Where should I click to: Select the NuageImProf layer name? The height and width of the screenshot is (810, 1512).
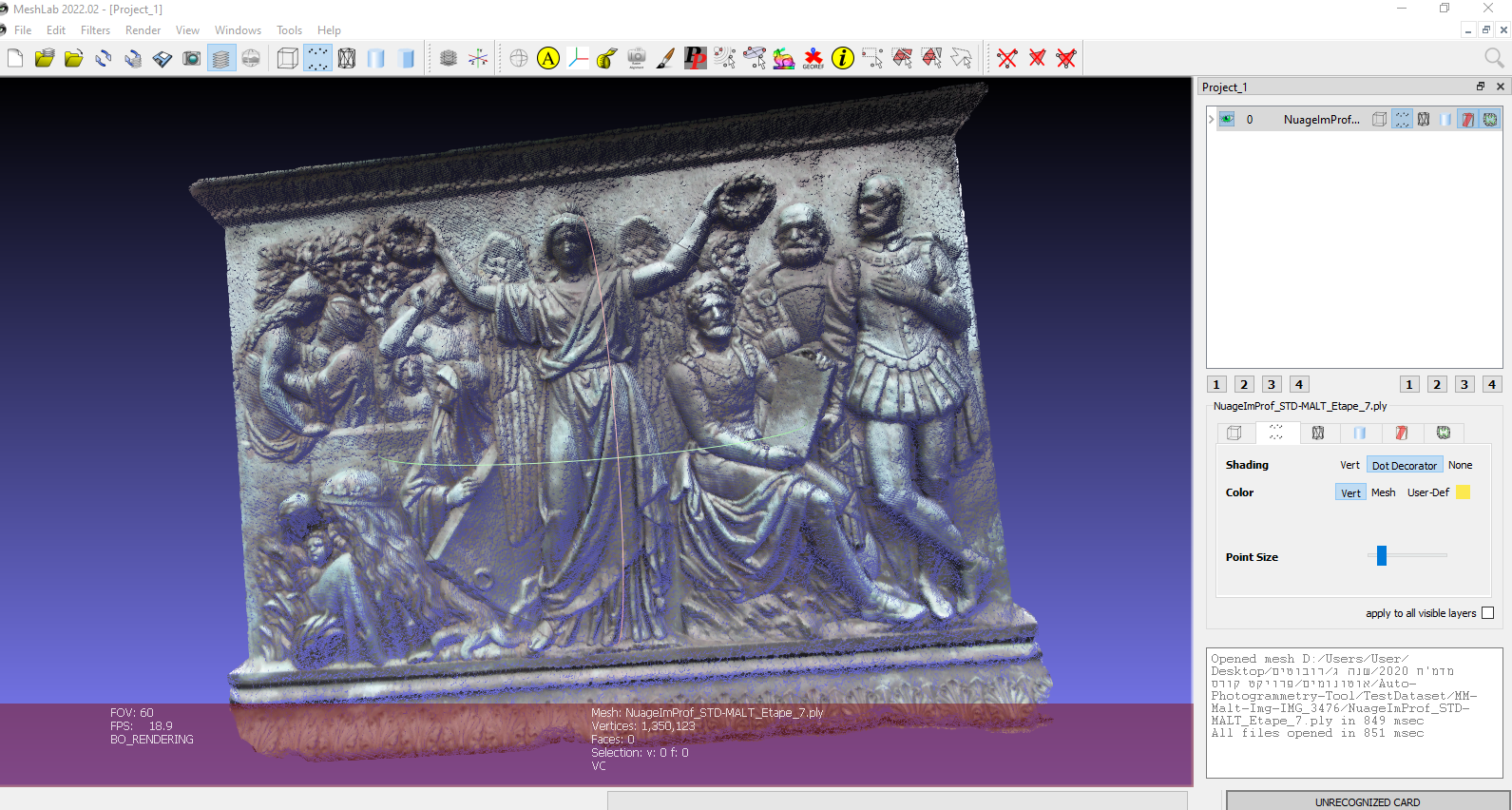tap(1321, 120)
